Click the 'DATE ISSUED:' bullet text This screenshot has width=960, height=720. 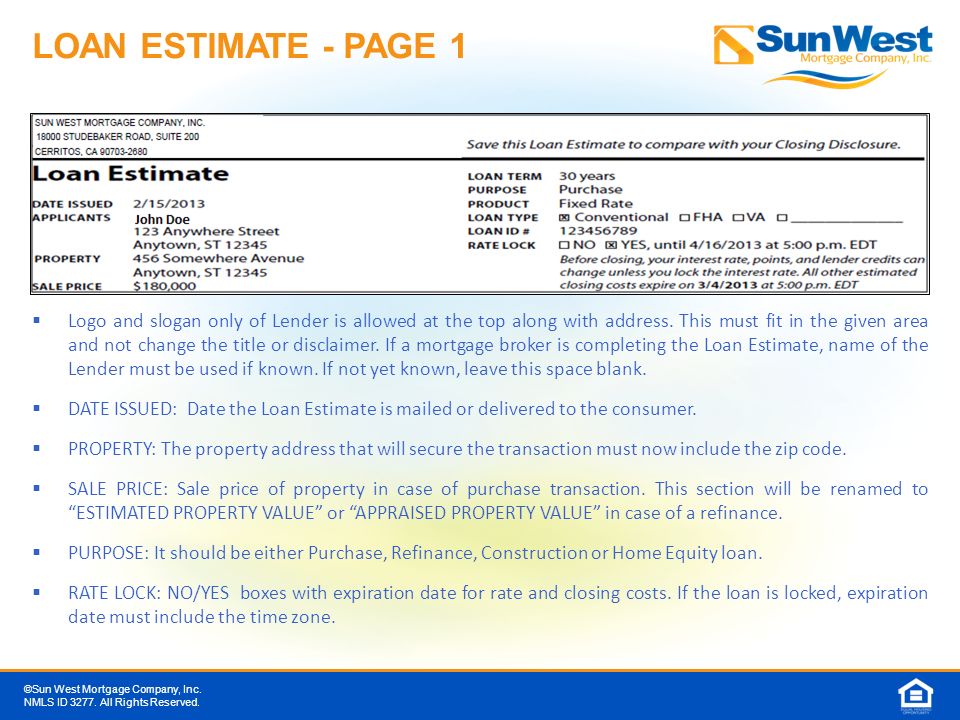pos(382,409)
